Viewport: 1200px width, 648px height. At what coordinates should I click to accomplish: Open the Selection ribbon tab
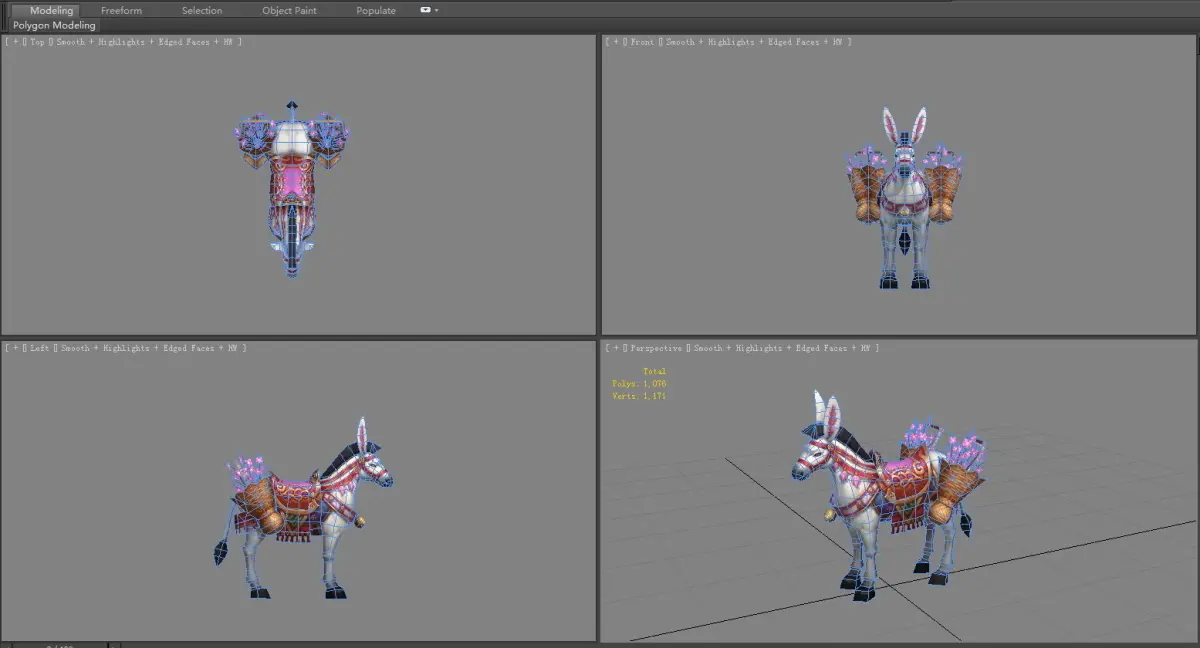tap(202, 10)
